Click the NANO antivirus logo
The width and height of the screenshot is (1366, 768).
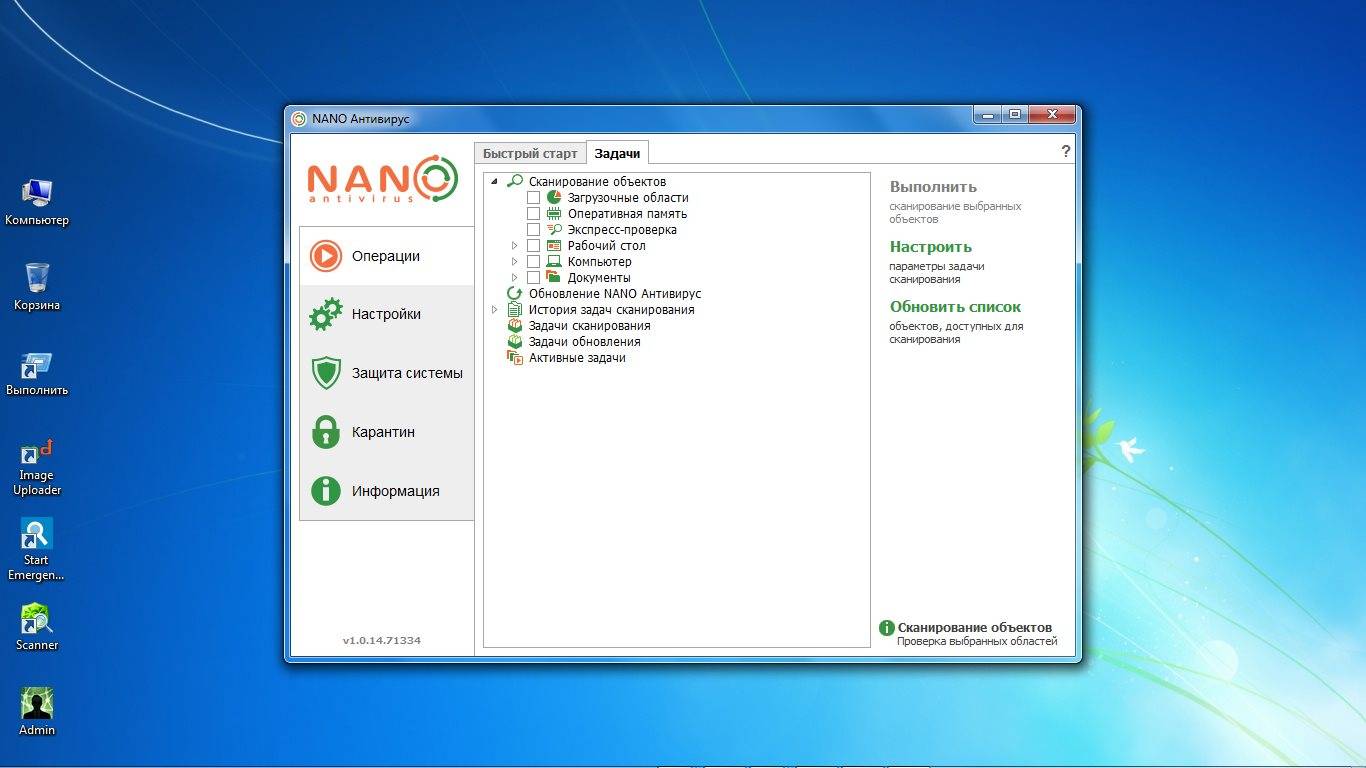click(382, 180)
